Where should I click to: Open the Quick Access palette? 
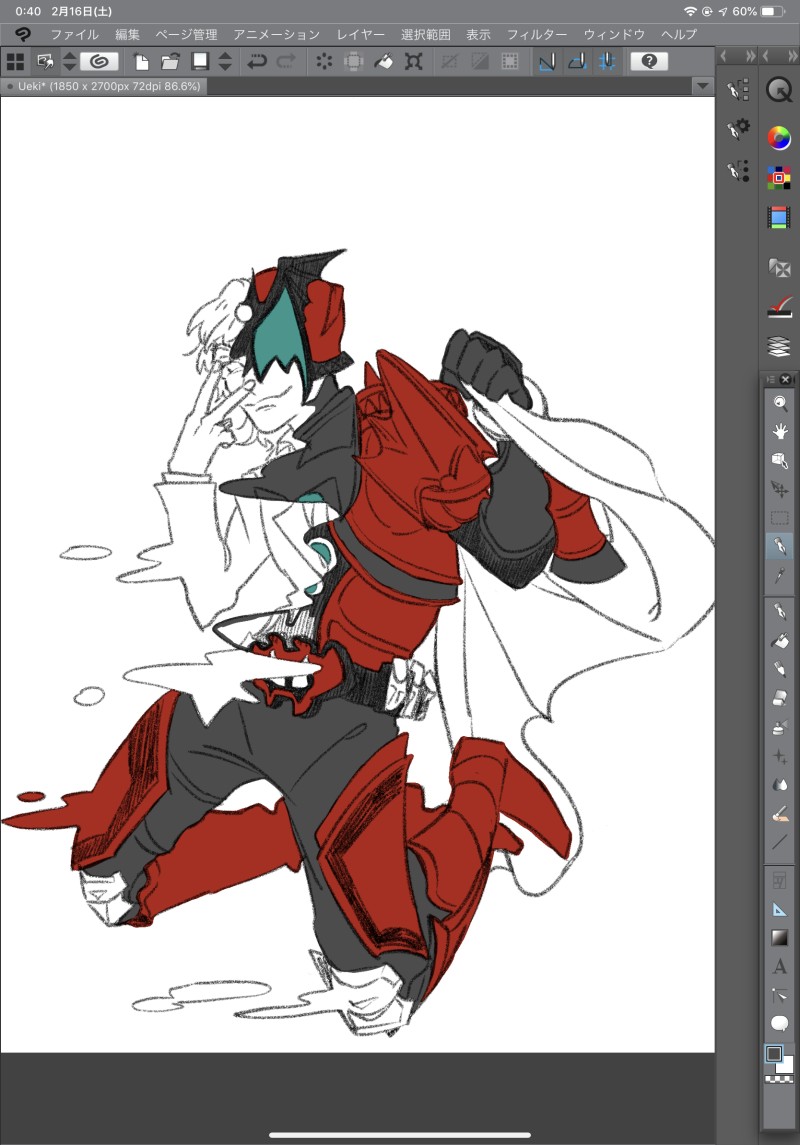point(780,91)
